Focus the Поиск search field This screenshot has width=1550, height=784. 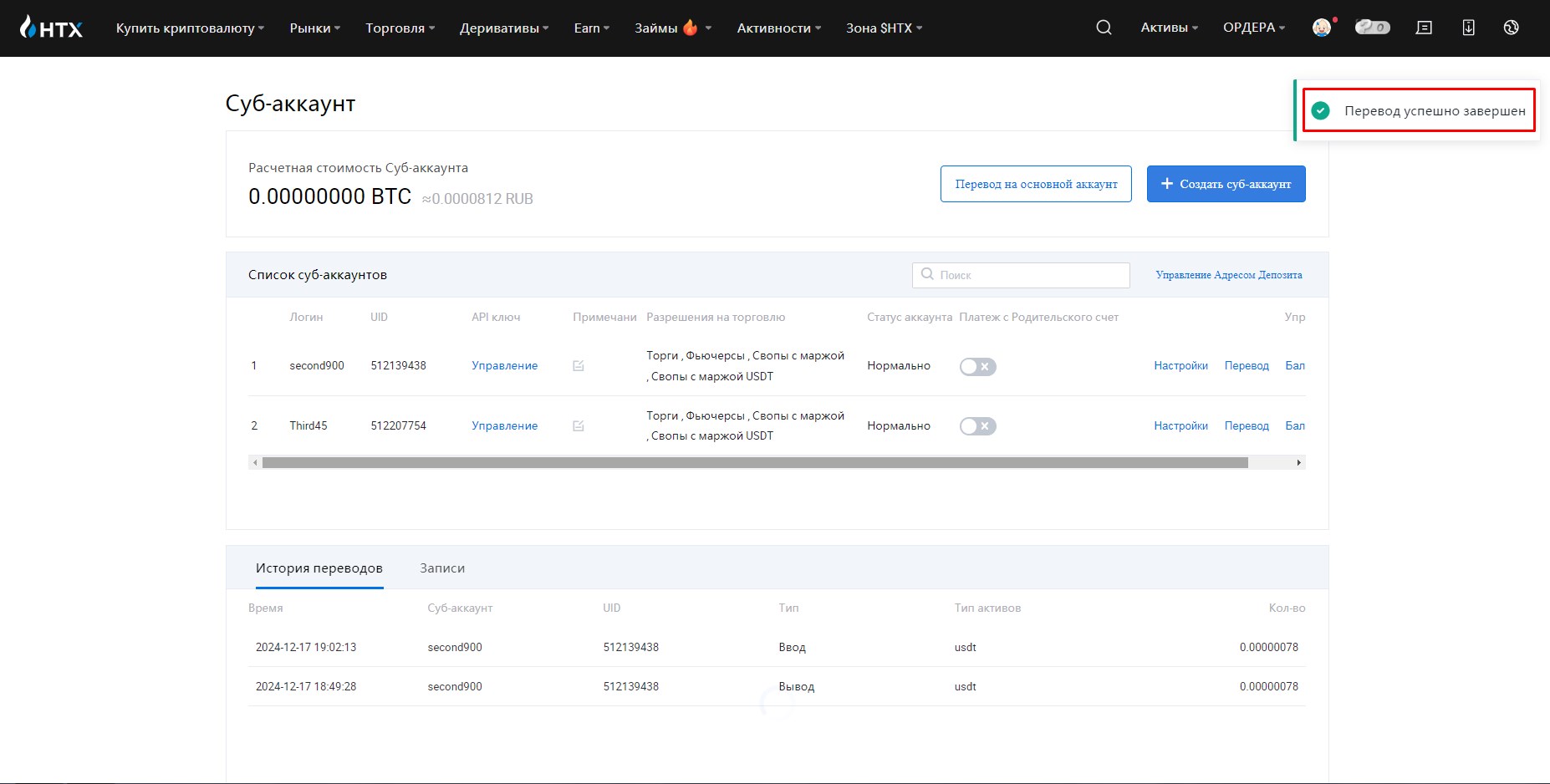point(1021,275)
